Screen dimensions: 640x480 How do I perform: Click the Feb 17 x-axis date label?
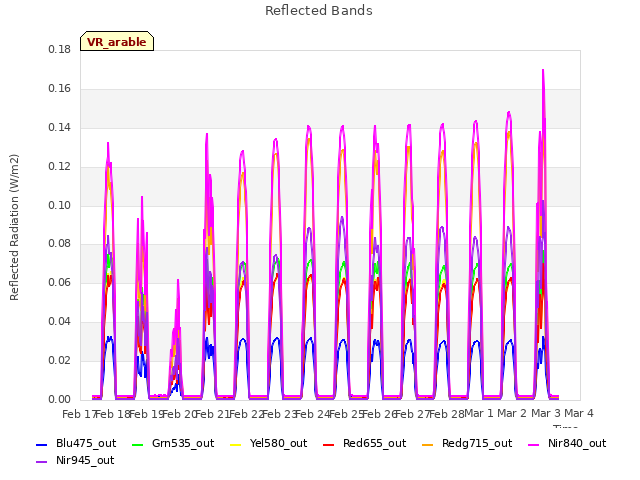[79, 414]
